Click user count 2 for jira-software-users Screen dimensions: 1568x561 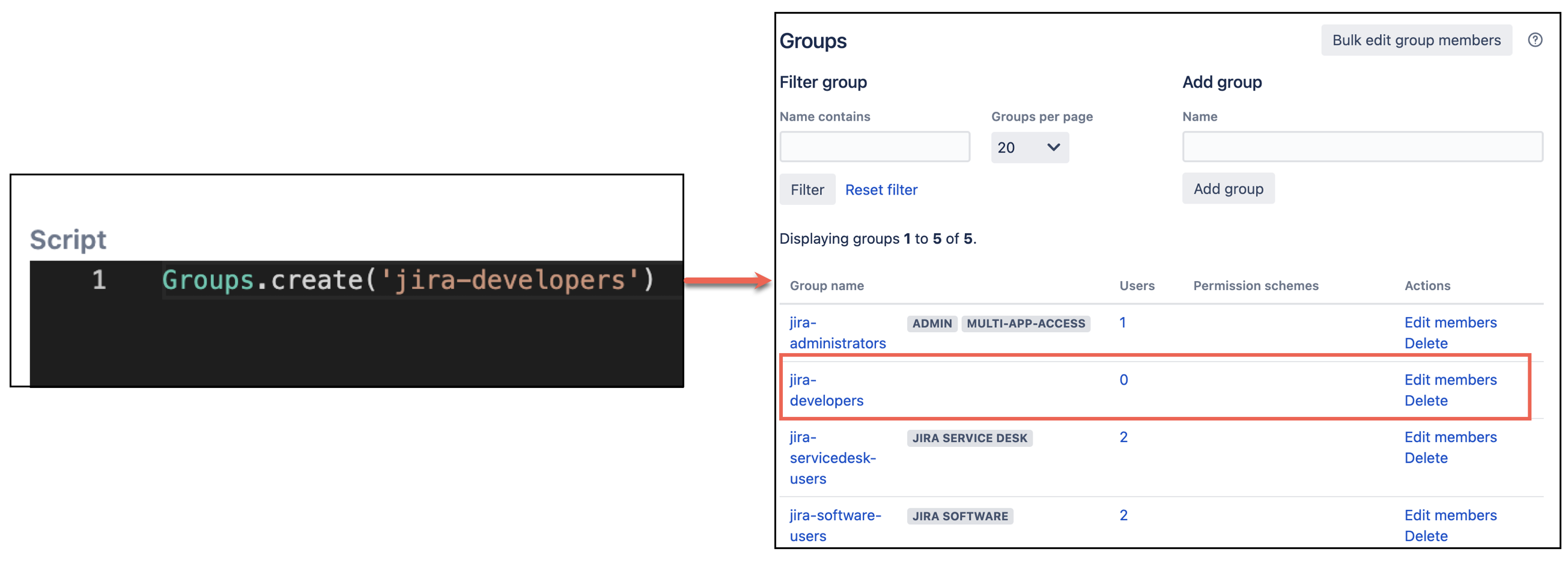point(1123,515)
